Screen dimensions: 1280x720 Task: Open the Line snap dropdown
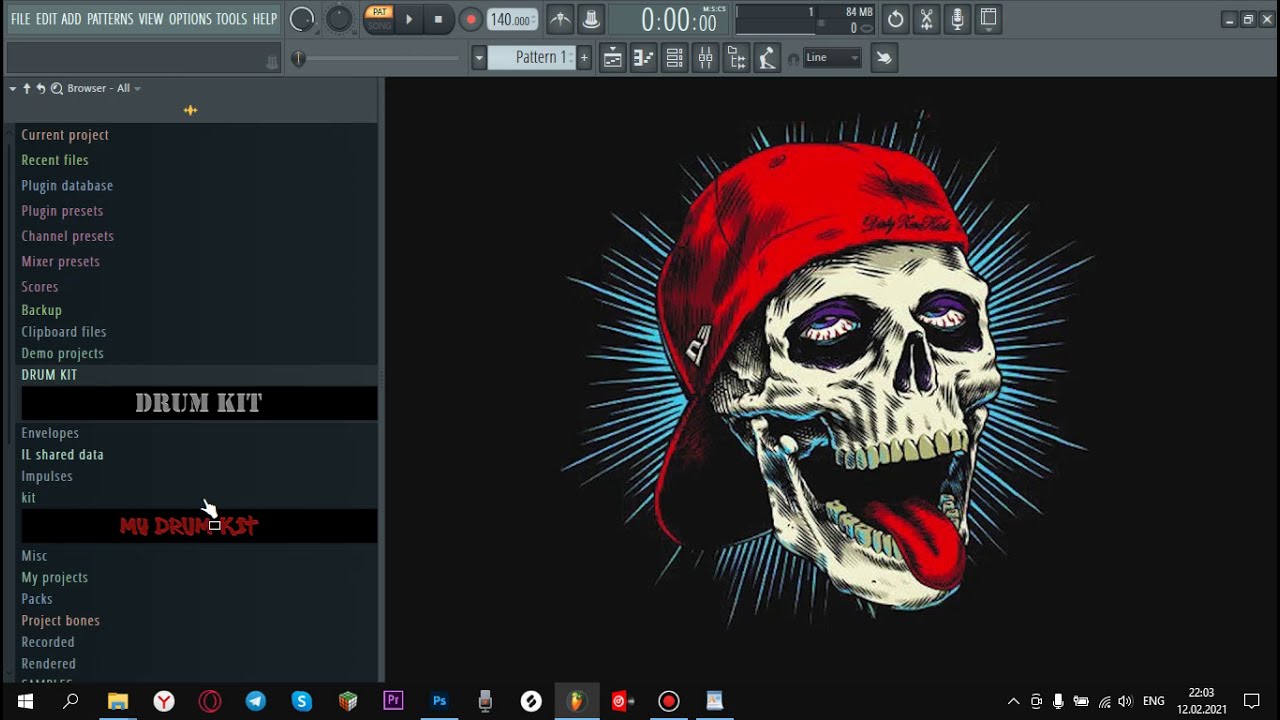pos(832,58)
